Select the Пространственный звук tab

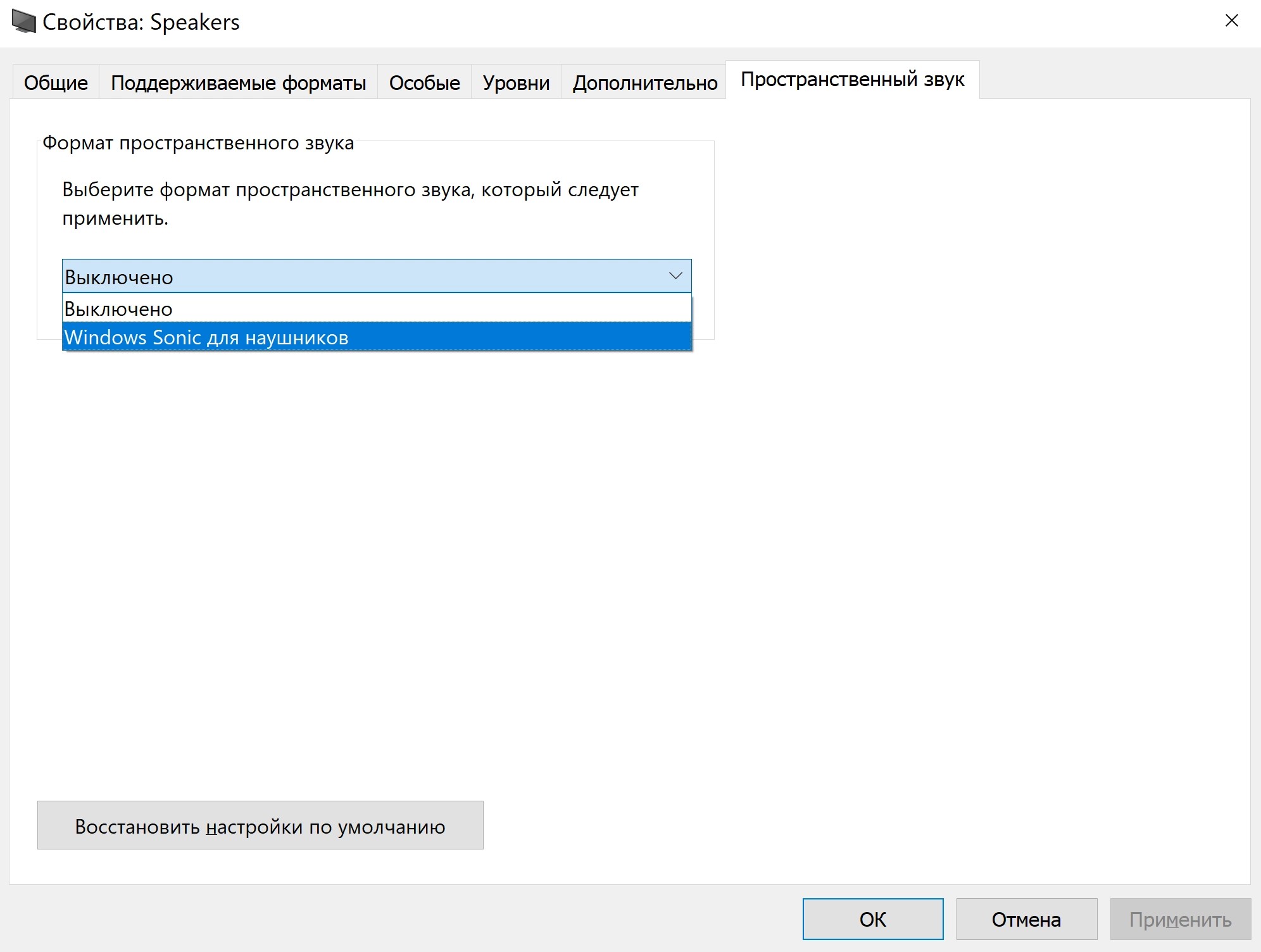click(852, 80)
